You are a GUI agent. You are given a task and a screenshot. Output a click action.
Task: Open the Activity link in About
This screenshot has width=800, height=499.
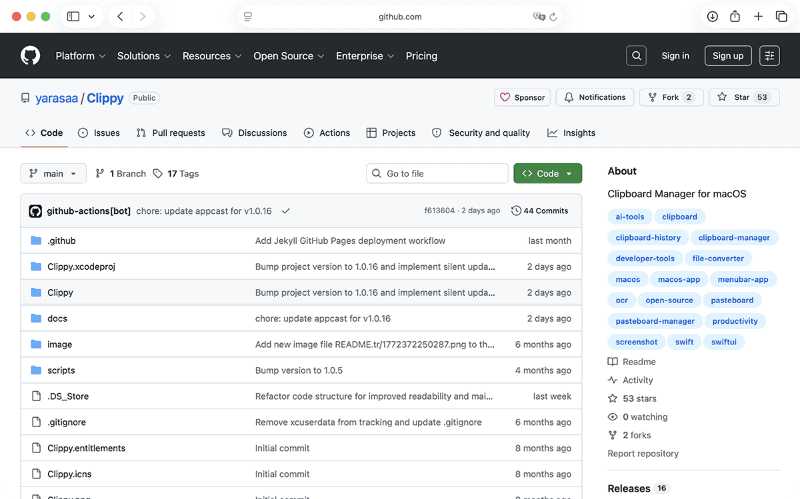pyautogui.click(x=630, y=380)
